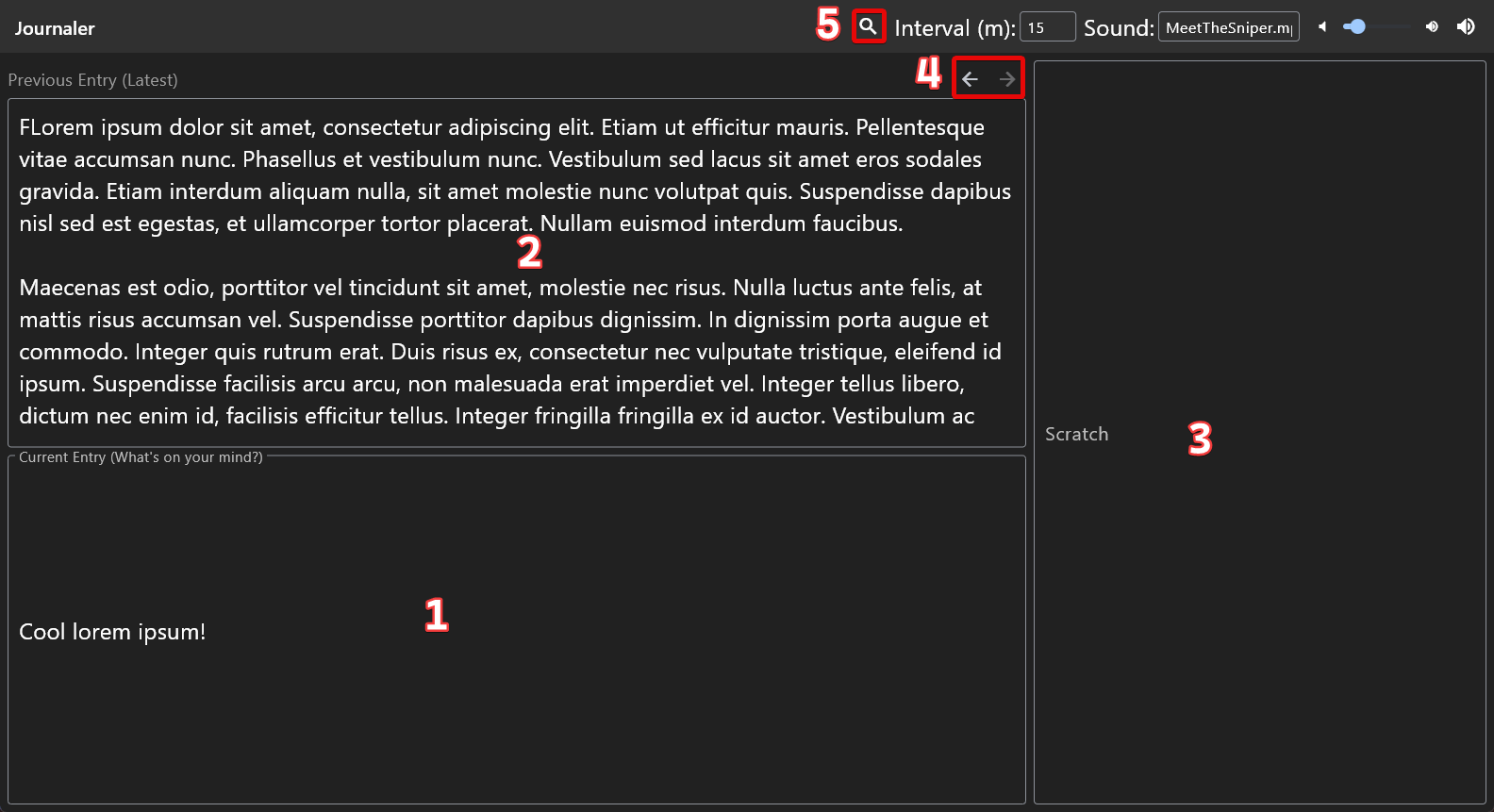Click the Scratch placeholder label
This screenshot has height=812, width=1494.
(x=1076, y=434)
